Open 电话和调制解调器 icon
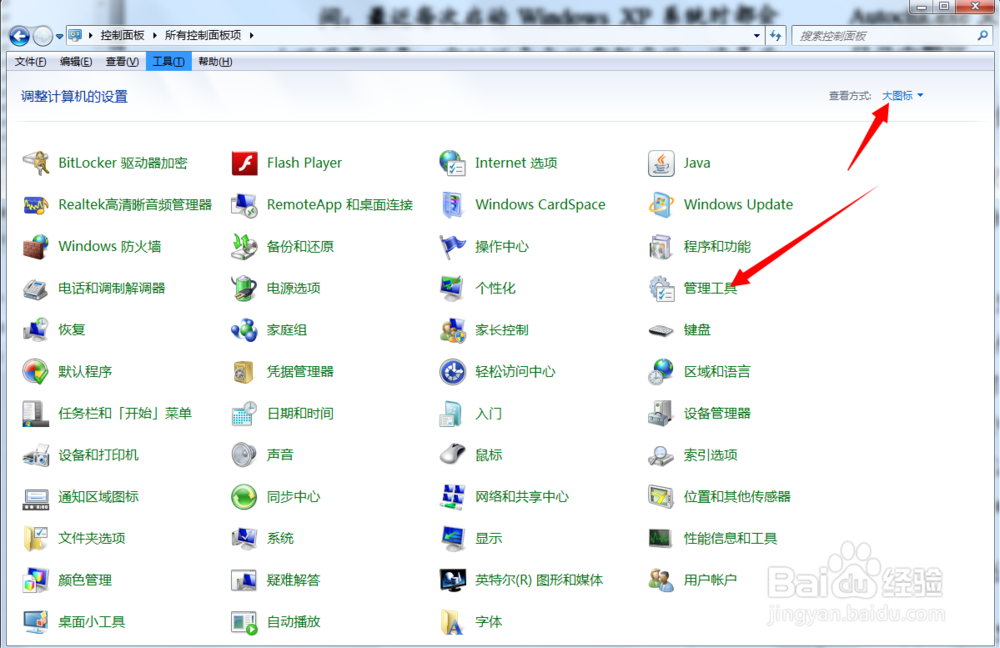 36,288
